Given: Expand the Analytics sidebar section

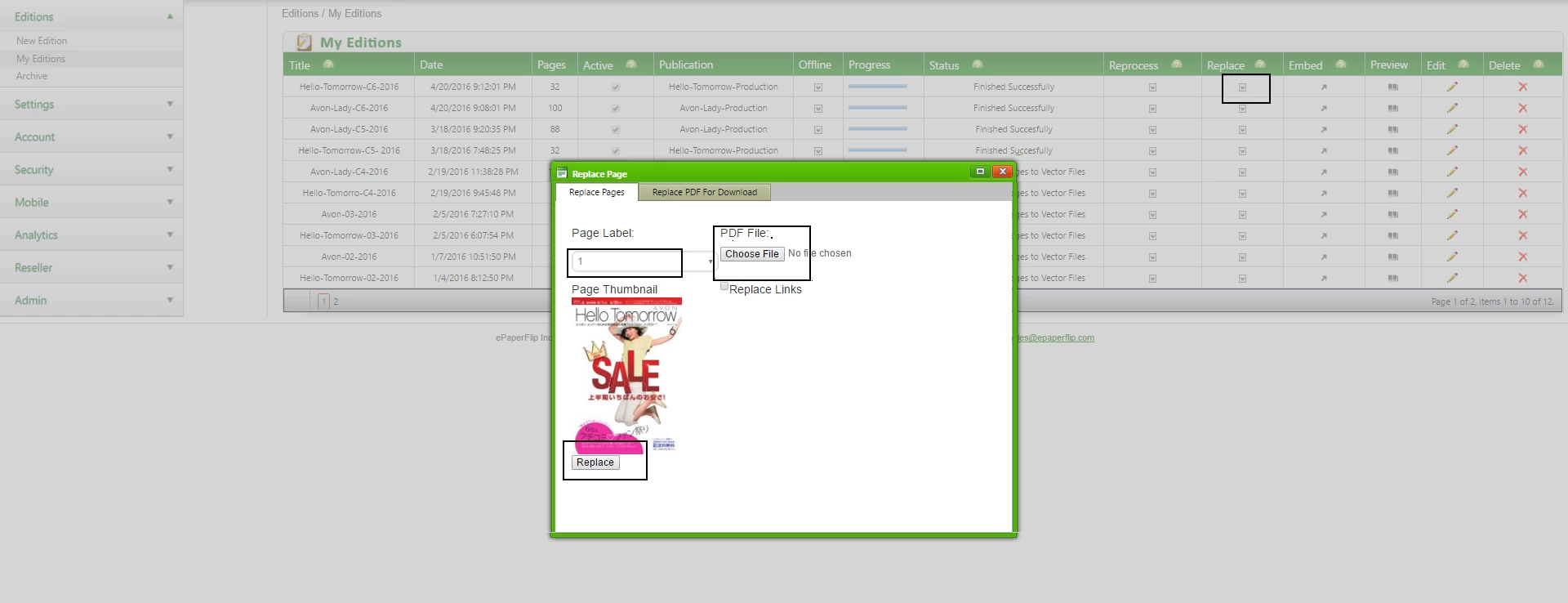Looking at the screenshot, I should [91, 235].
